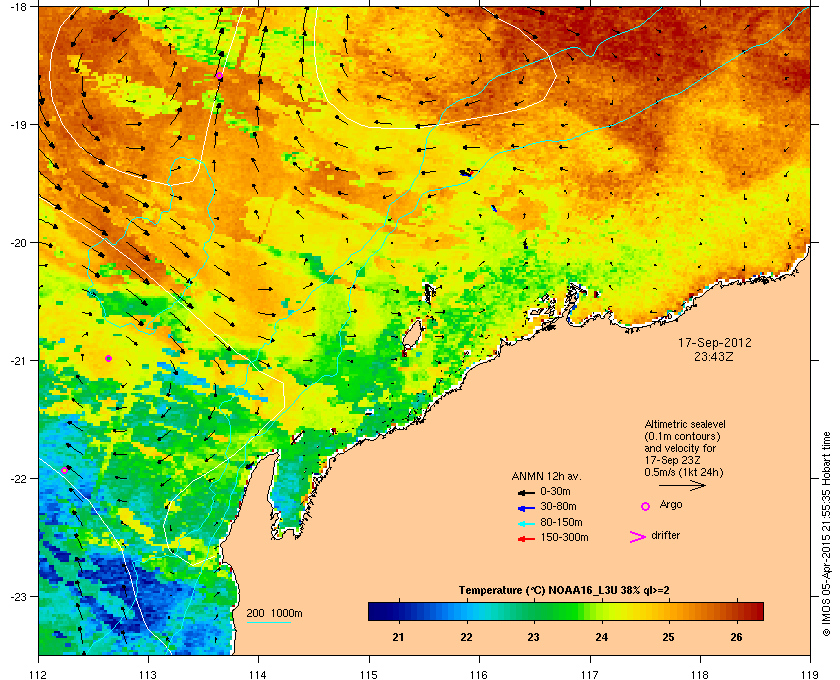Click the longitude axis label 118
Viewport: 840px width, 680px height.
click(700, 674)
